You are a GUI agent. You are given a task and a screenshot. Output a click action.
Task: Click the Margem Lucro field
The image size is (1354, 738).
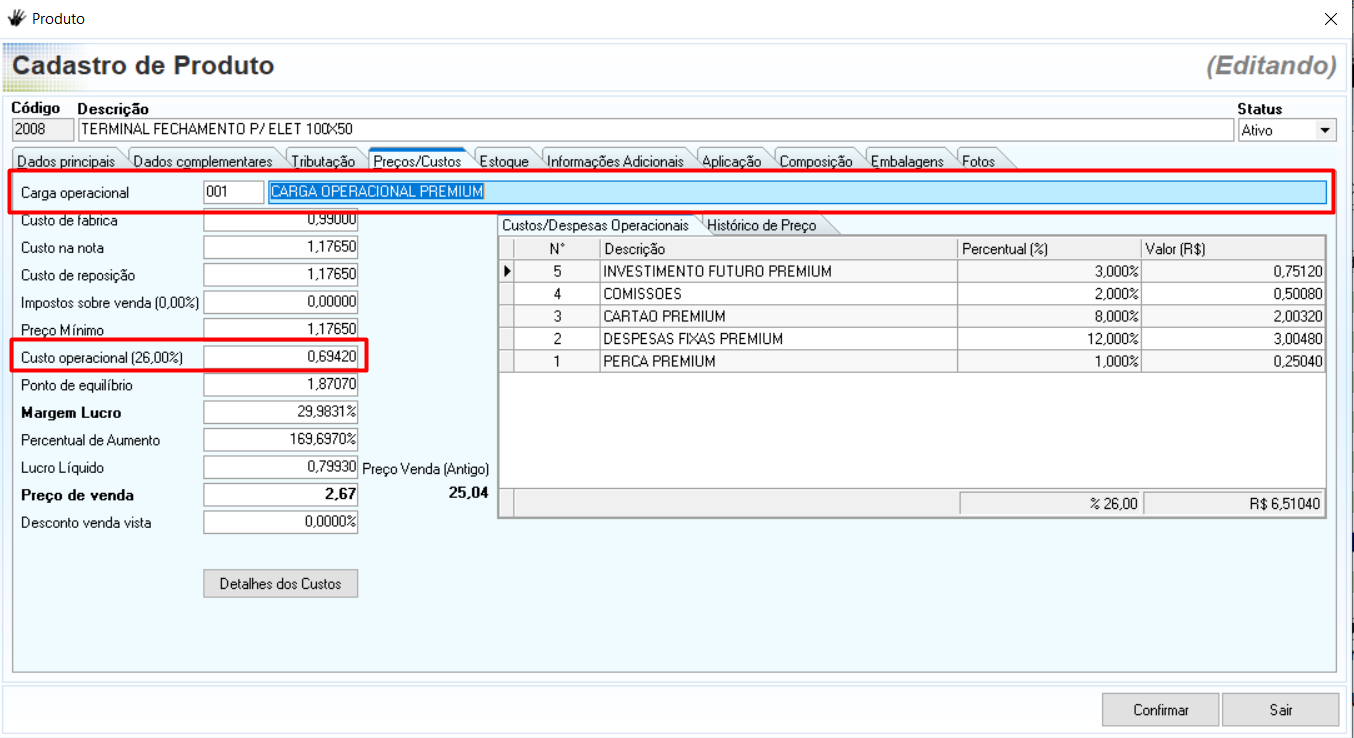(280, 412)
